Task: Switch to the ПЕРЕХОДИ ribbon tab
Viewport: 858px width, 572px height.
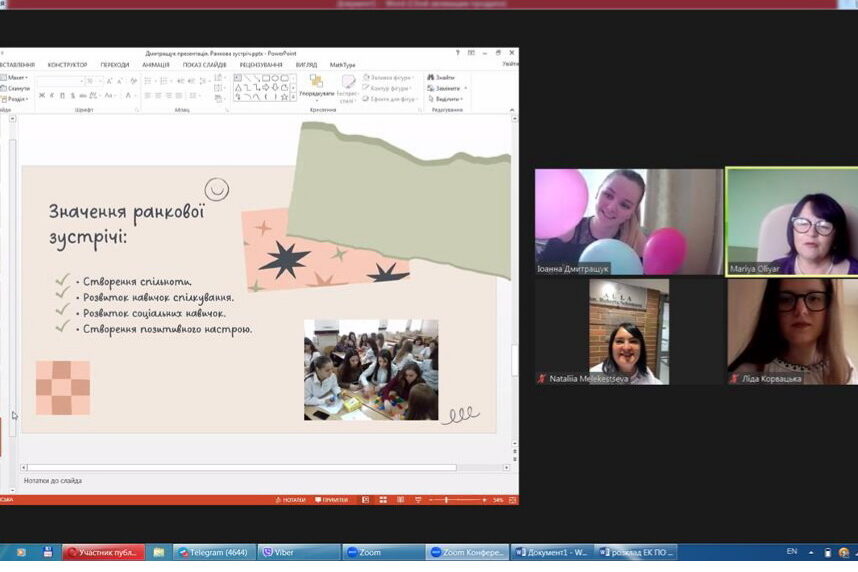Action: coord(114,65)
